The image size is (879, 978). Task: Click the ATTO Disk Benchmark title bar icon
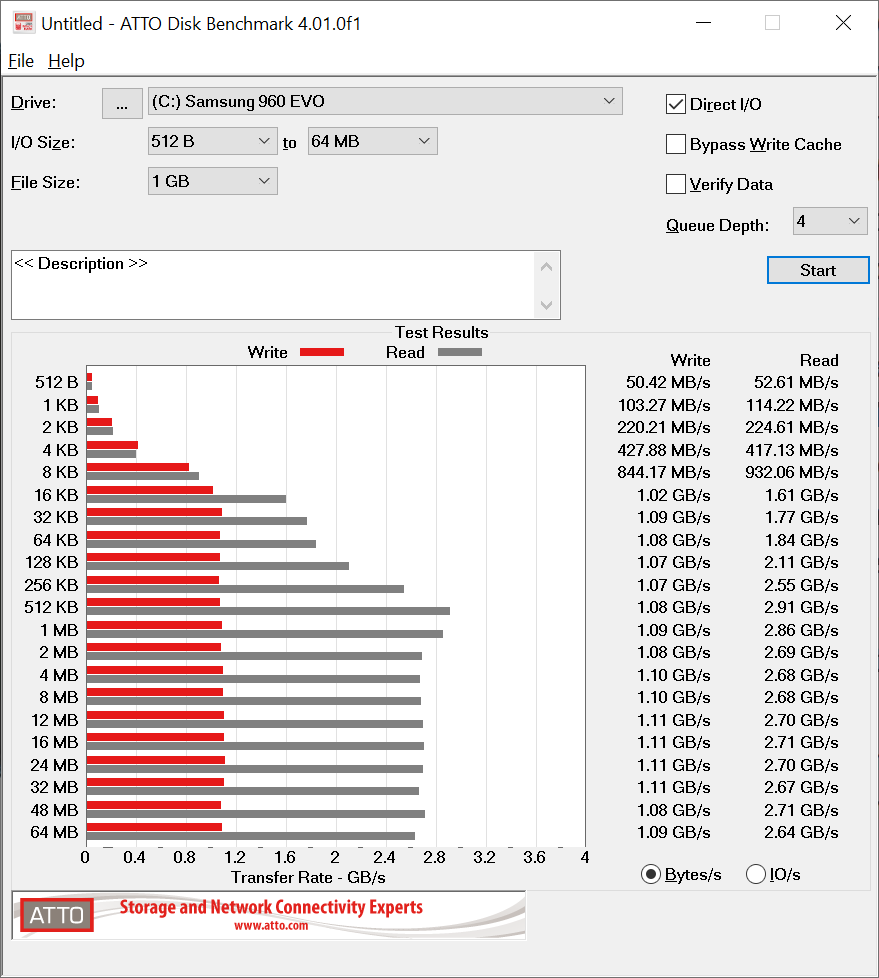[x=23, y=23]
